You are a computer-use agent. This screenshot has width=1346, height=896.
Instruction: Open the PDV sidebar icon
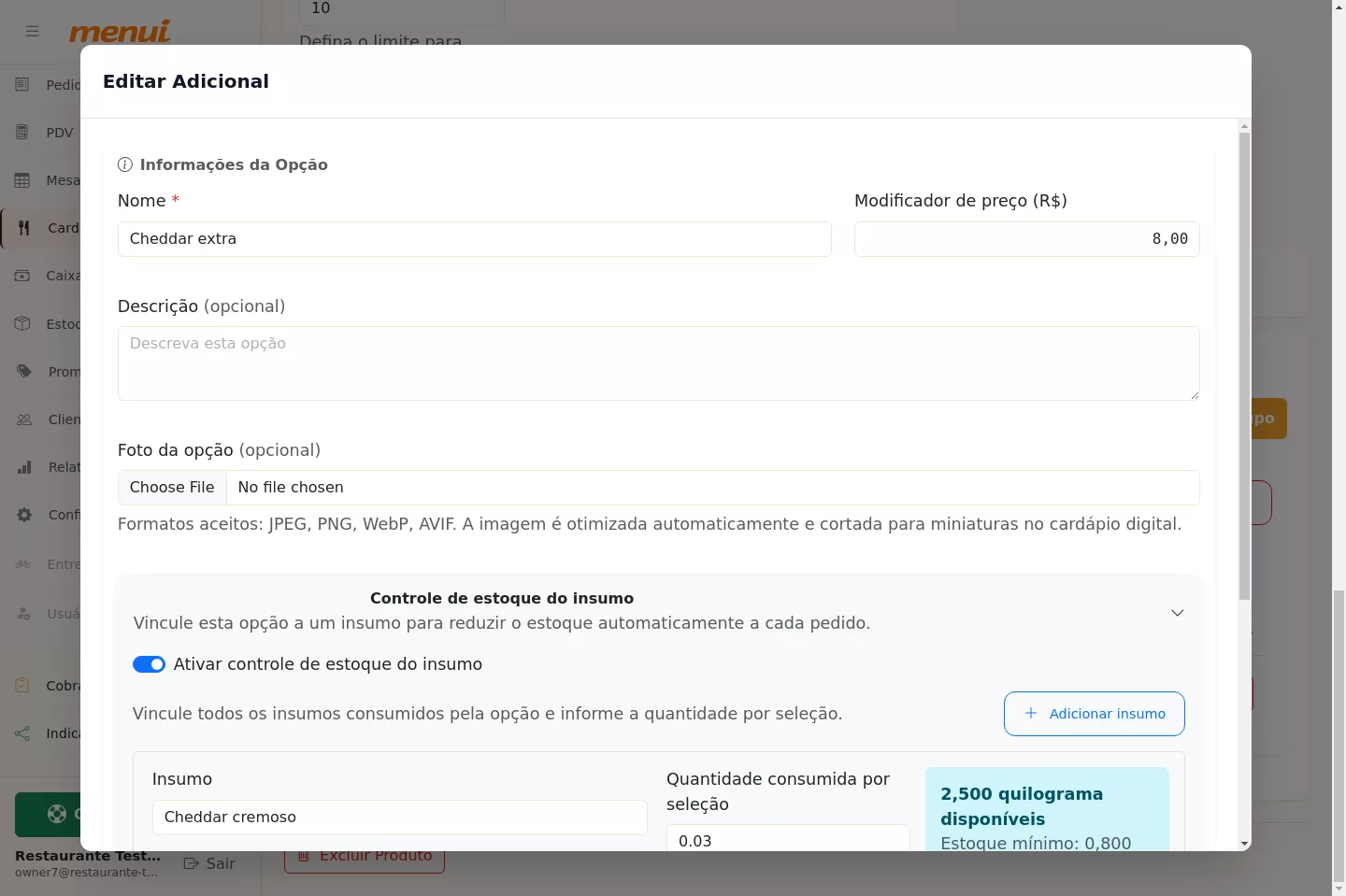pos(22,133)
